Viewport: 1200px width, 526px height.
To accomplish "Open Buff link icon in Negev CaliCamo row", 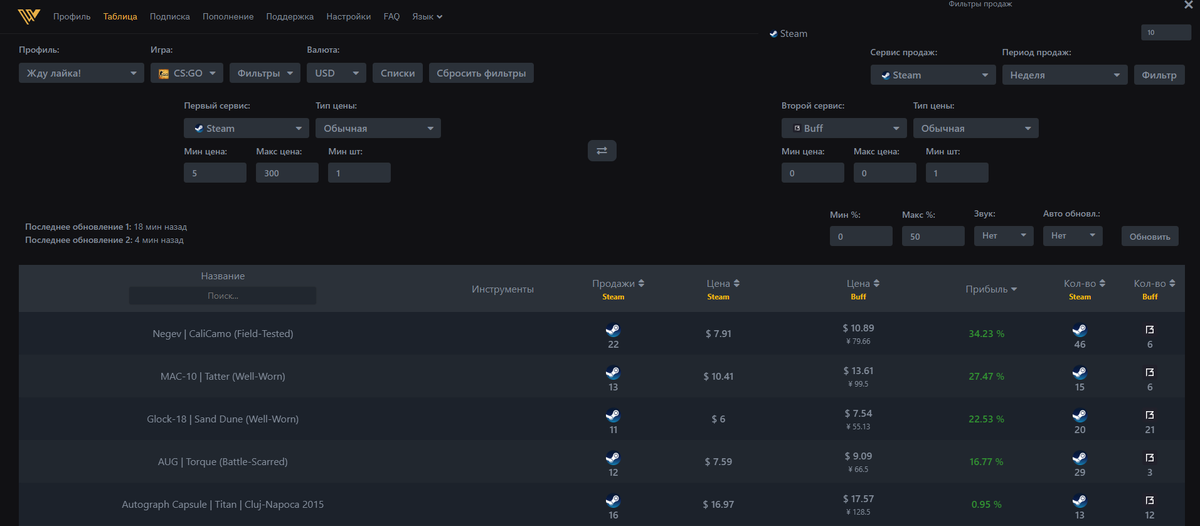I will tap(1150, 330).
